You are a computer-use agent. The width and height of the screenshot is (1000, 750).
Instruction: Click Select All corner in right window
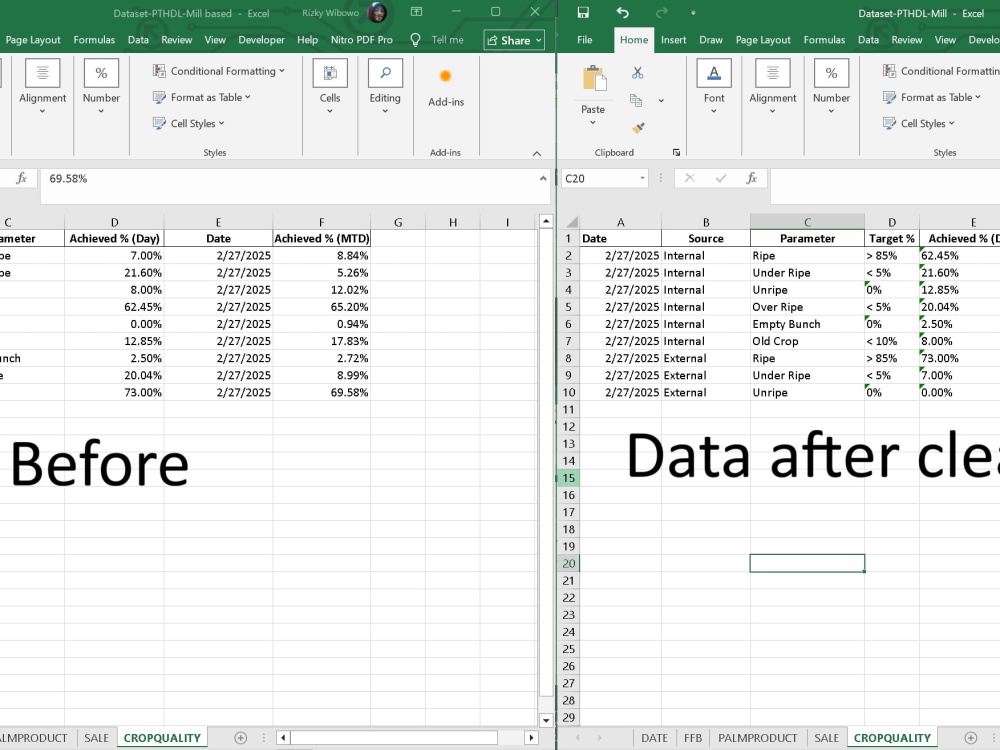570,222
